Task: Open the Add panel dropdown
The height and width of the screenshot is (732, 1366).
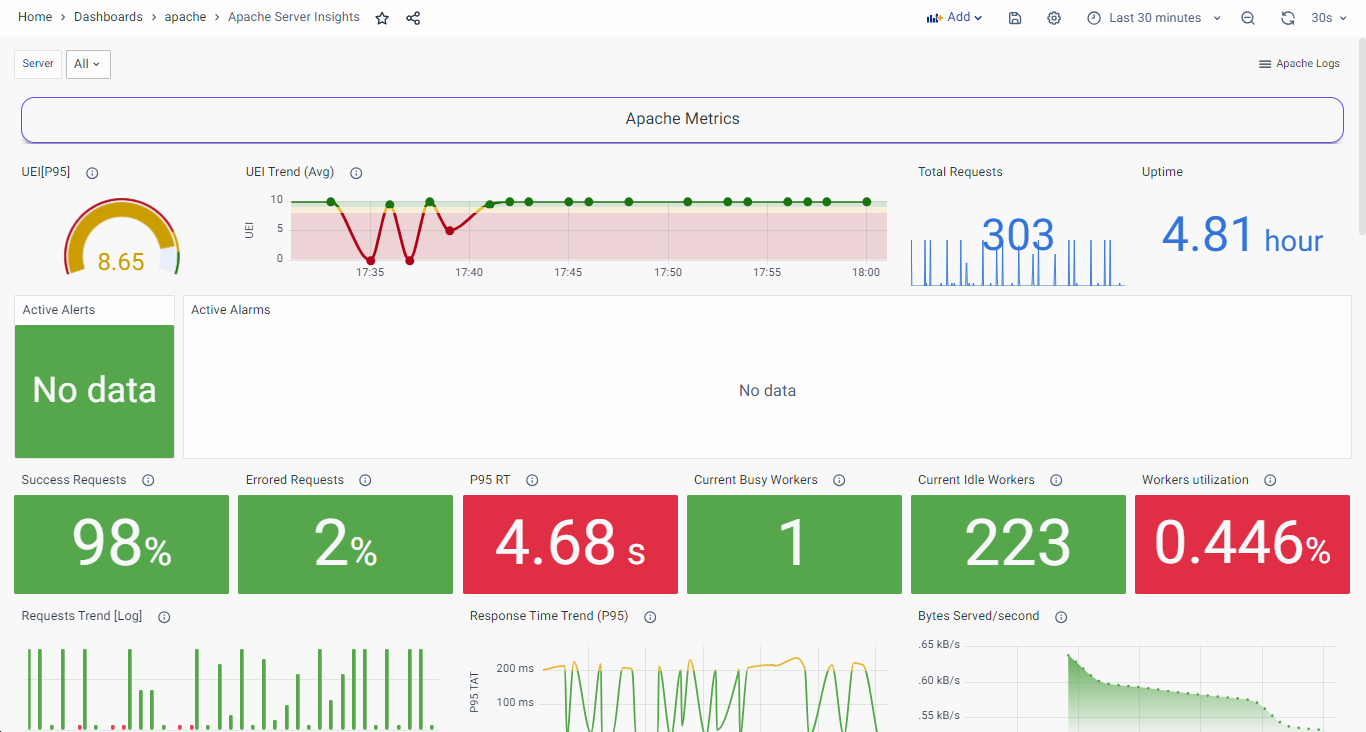Action: pyautogui.click(x=955, y=18)
